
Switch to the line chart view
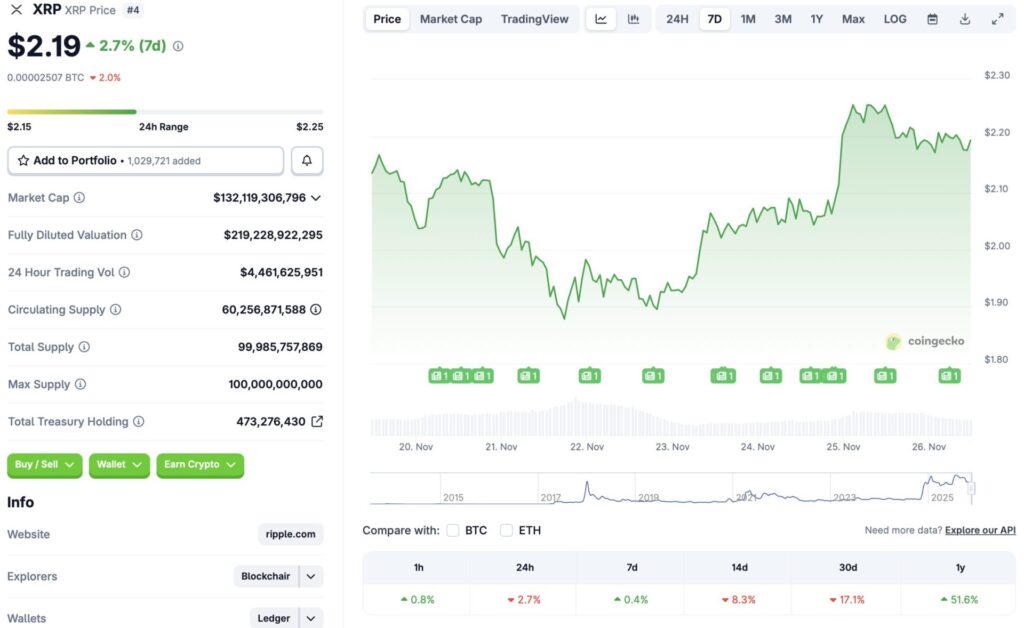[601, 18]
